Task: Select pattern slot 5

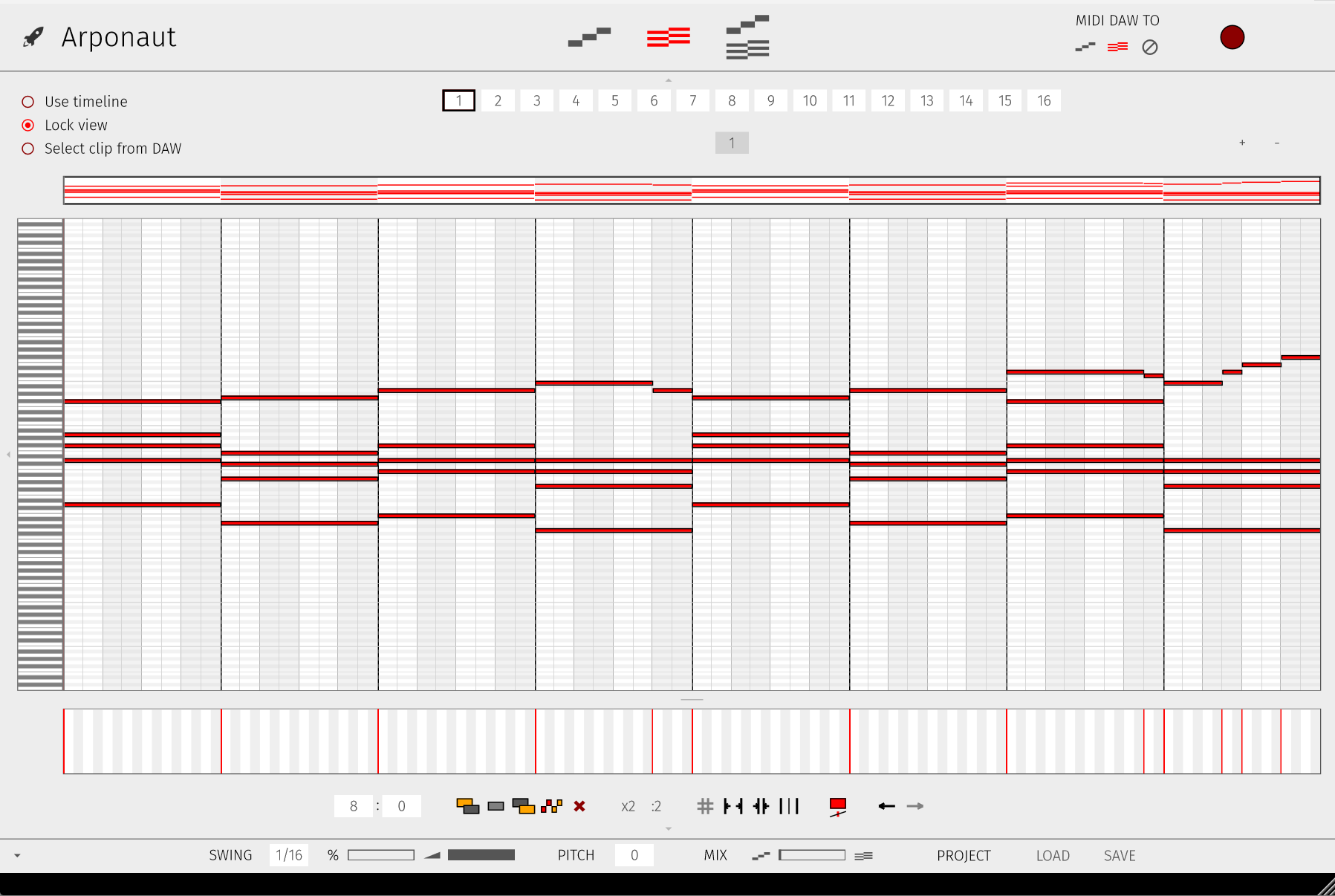Action: [x=614, y=100]
